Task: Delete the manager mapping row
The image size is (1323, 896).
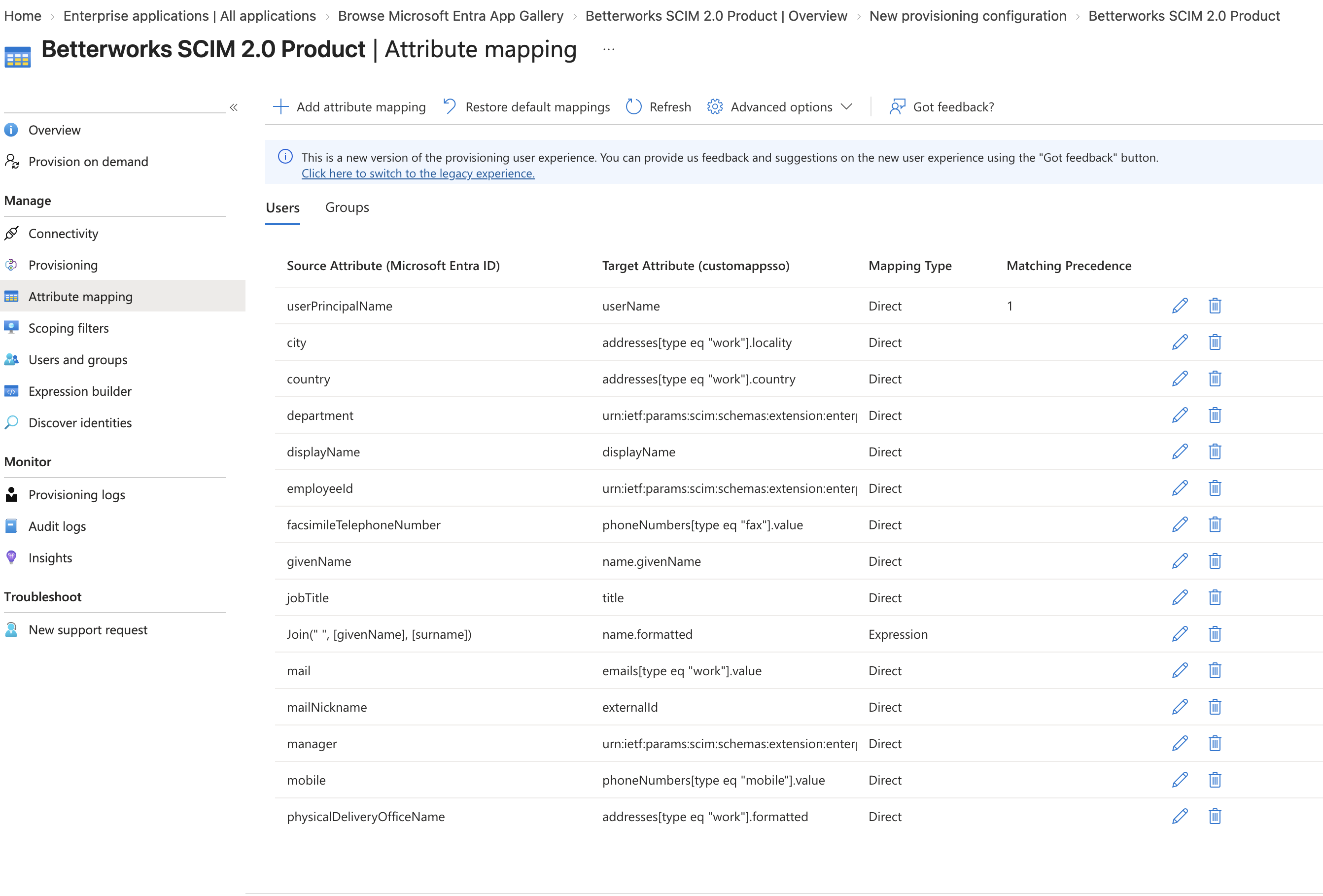Action: tap(1214, 743)
